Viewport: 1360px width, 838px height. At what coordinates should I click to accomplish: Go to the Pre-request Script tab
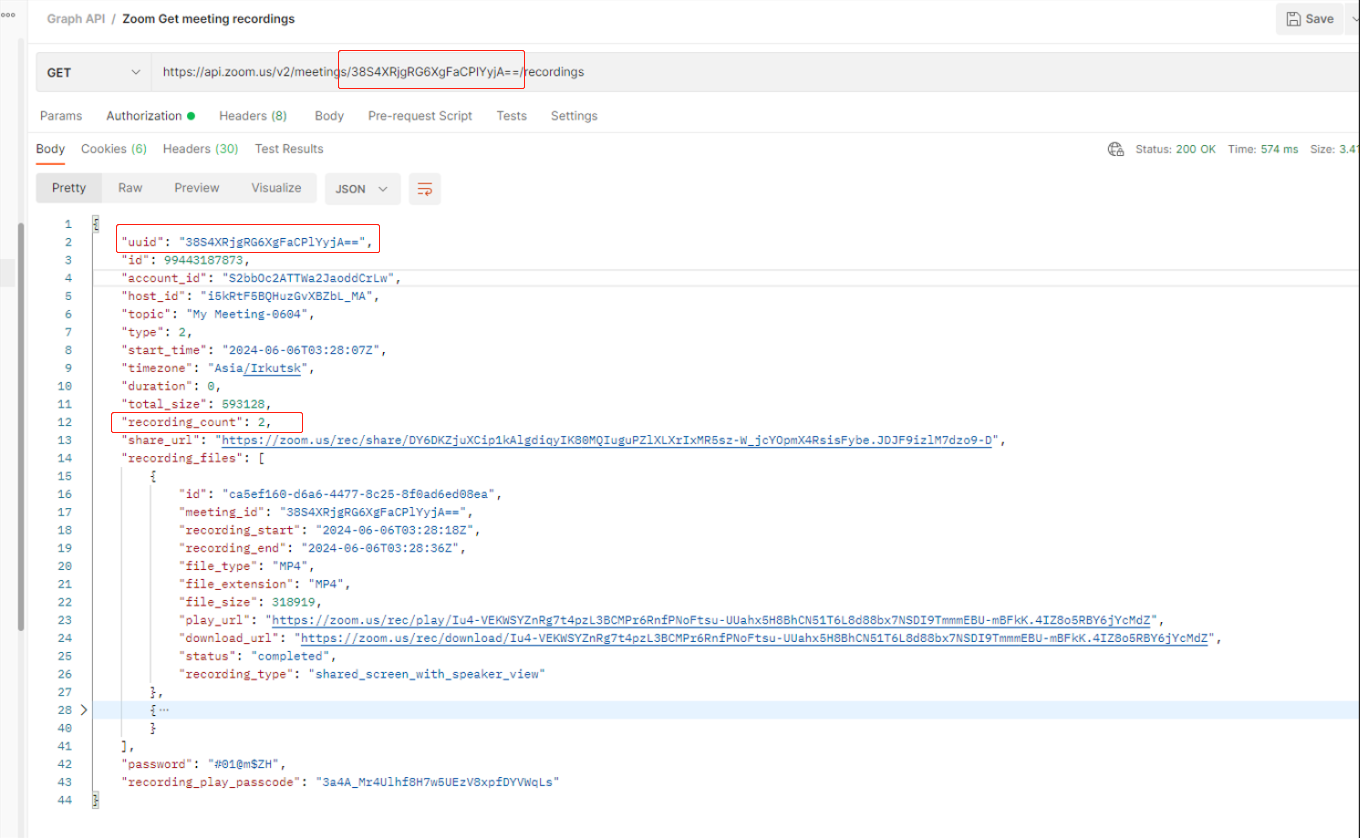(420, 116)
